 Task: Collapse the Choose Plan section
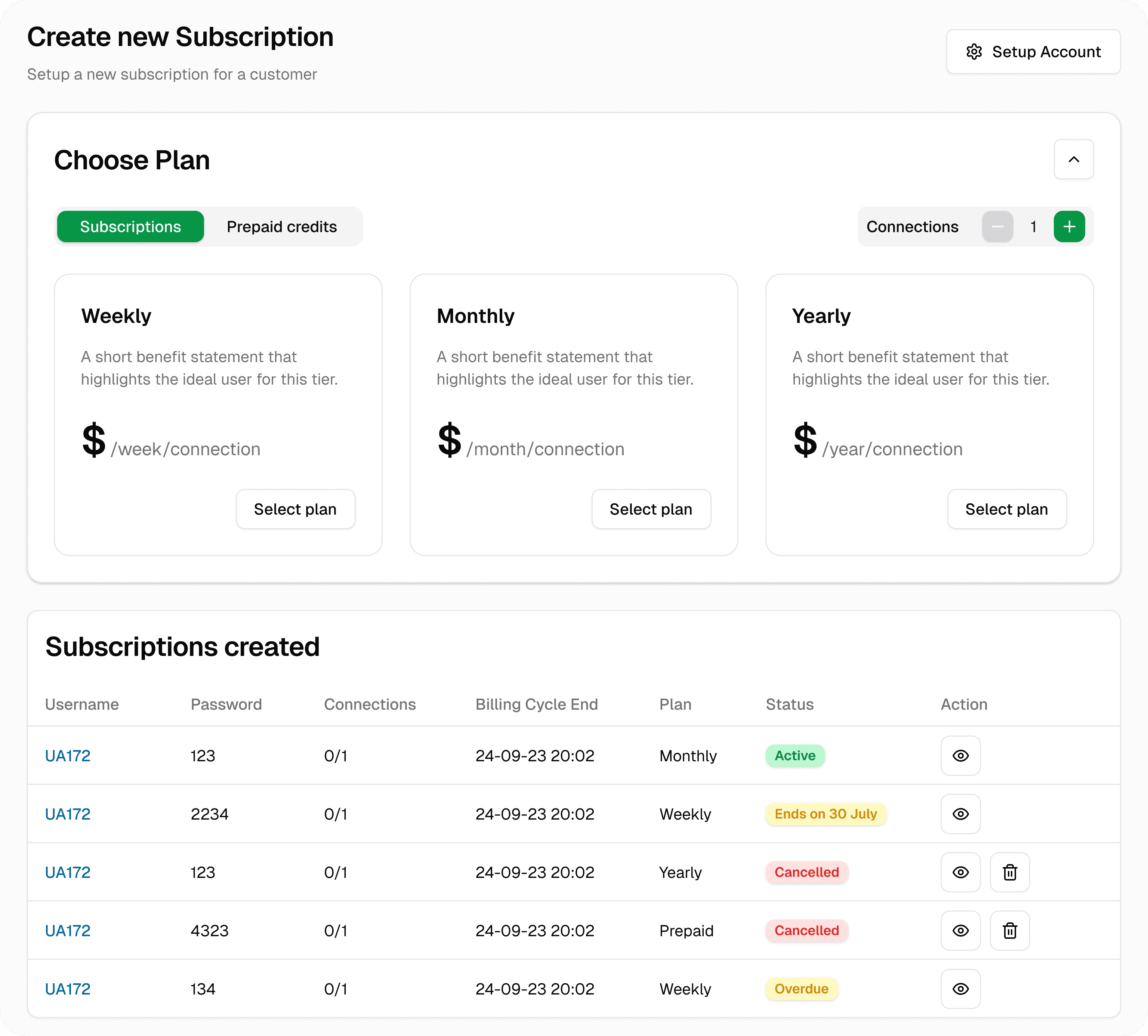click(x=1073, y=159)
